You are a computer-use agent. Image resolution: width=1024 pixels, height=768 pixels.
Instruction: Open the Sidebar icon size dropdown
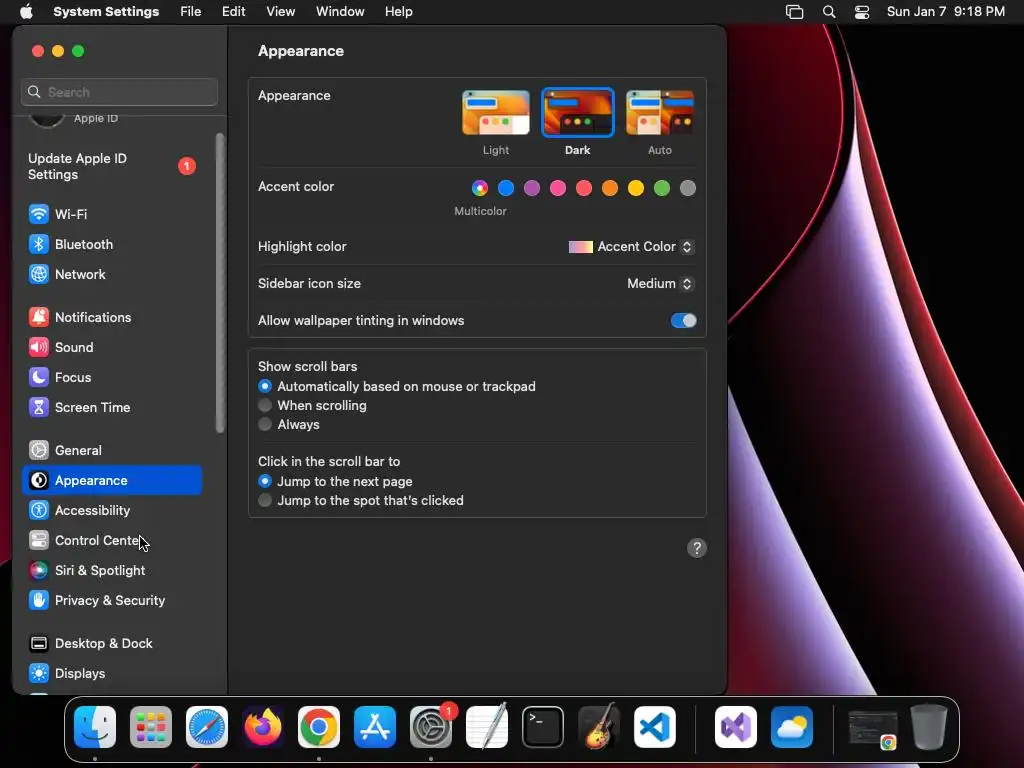pos(660,283)
